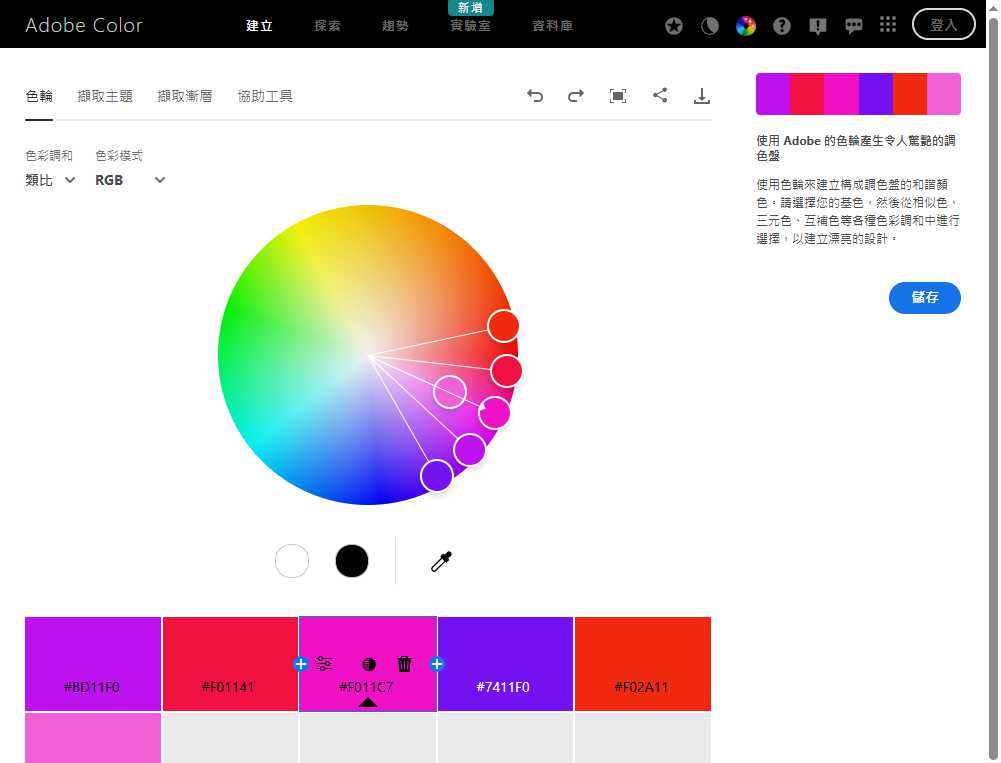The image size is (1001, 763).
Task: Open the 色彩調和 harmony dropdown
Action: (x=48, y=180)
